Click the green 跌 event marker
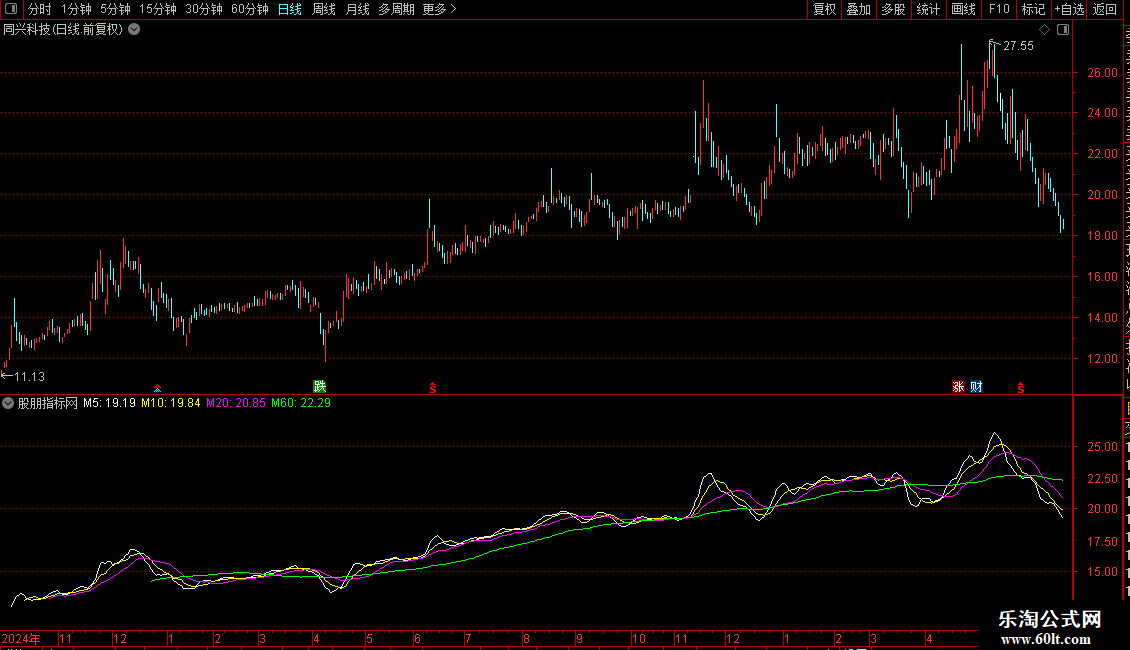 click(x=320, y=387)
